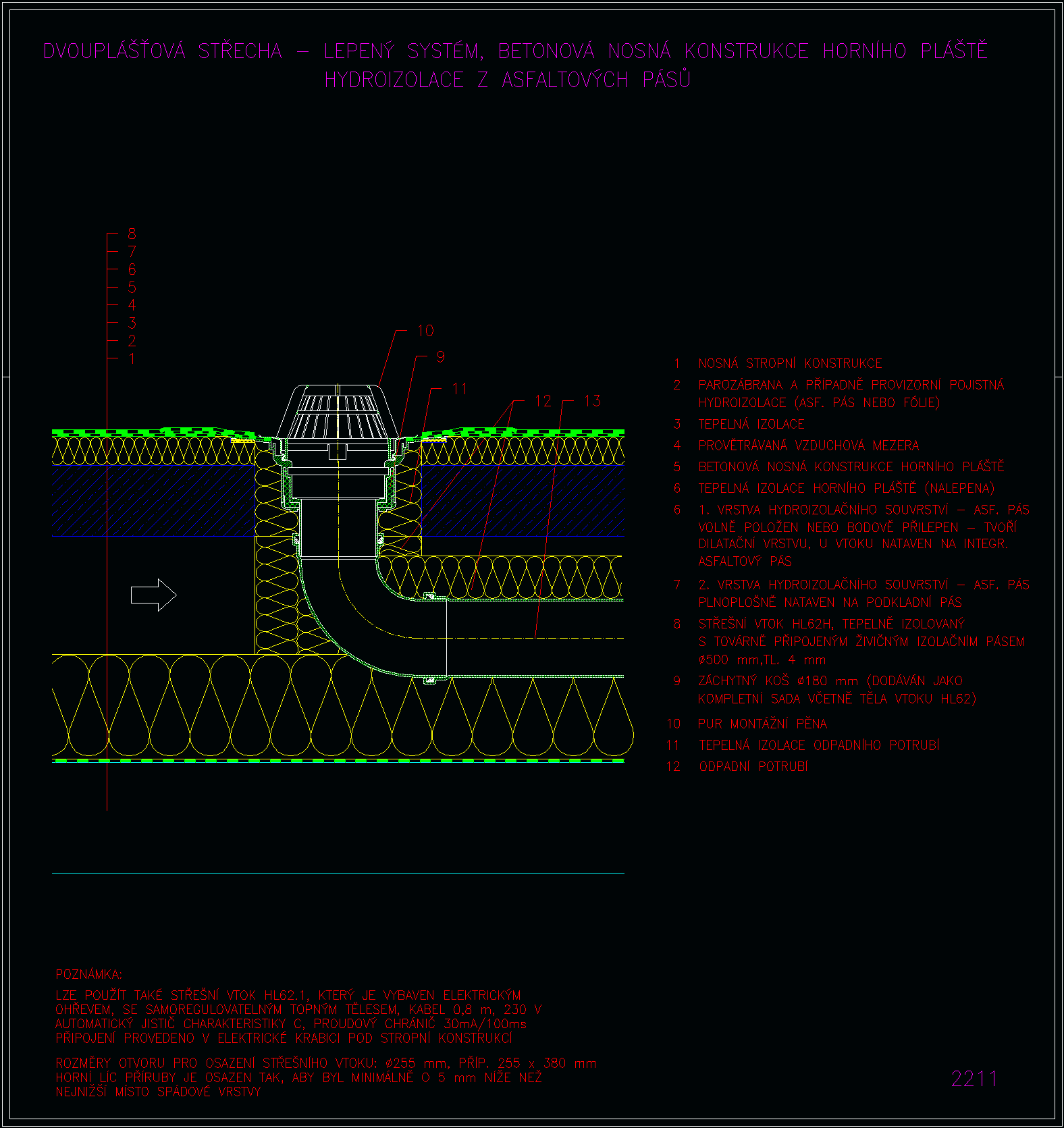1064x1128 pixels.
Task: Select legend line "KOMPLETNÍ SADA VČETNĚ TĚLA VTOKU HL62)"
Action: point(837,699)
